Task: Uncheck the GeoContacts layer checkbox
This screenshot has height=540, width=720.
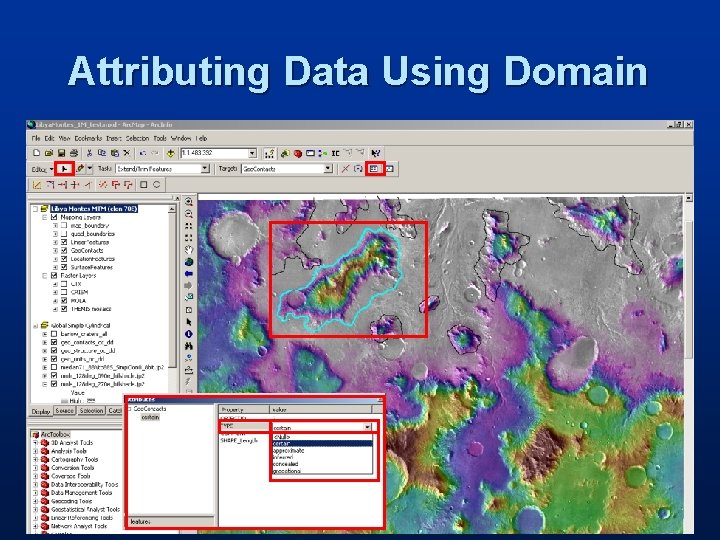Action: tap(64, 250)
